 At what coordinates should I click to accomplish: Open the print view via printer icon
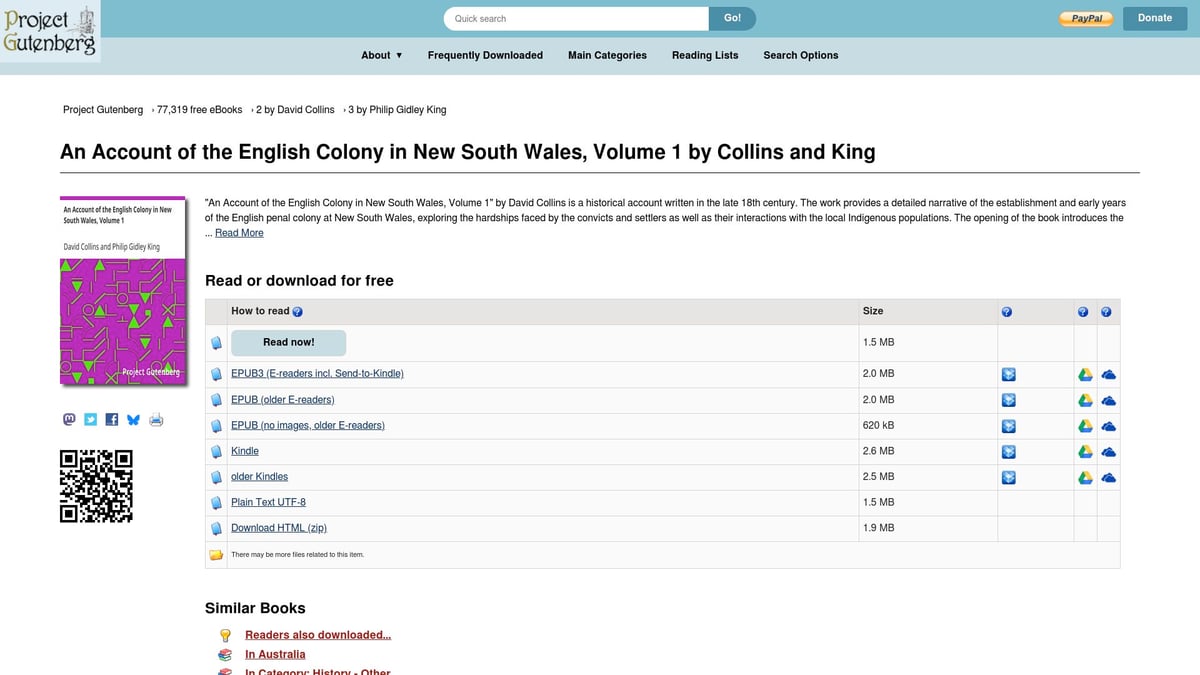point(156,419)
